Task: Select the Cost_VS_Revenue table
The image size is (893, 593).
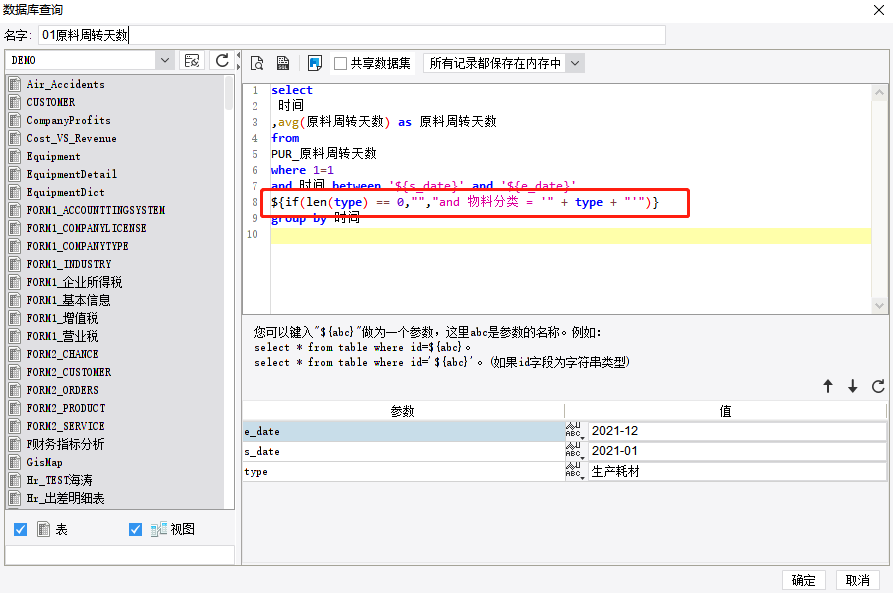Action: (71, 138)
